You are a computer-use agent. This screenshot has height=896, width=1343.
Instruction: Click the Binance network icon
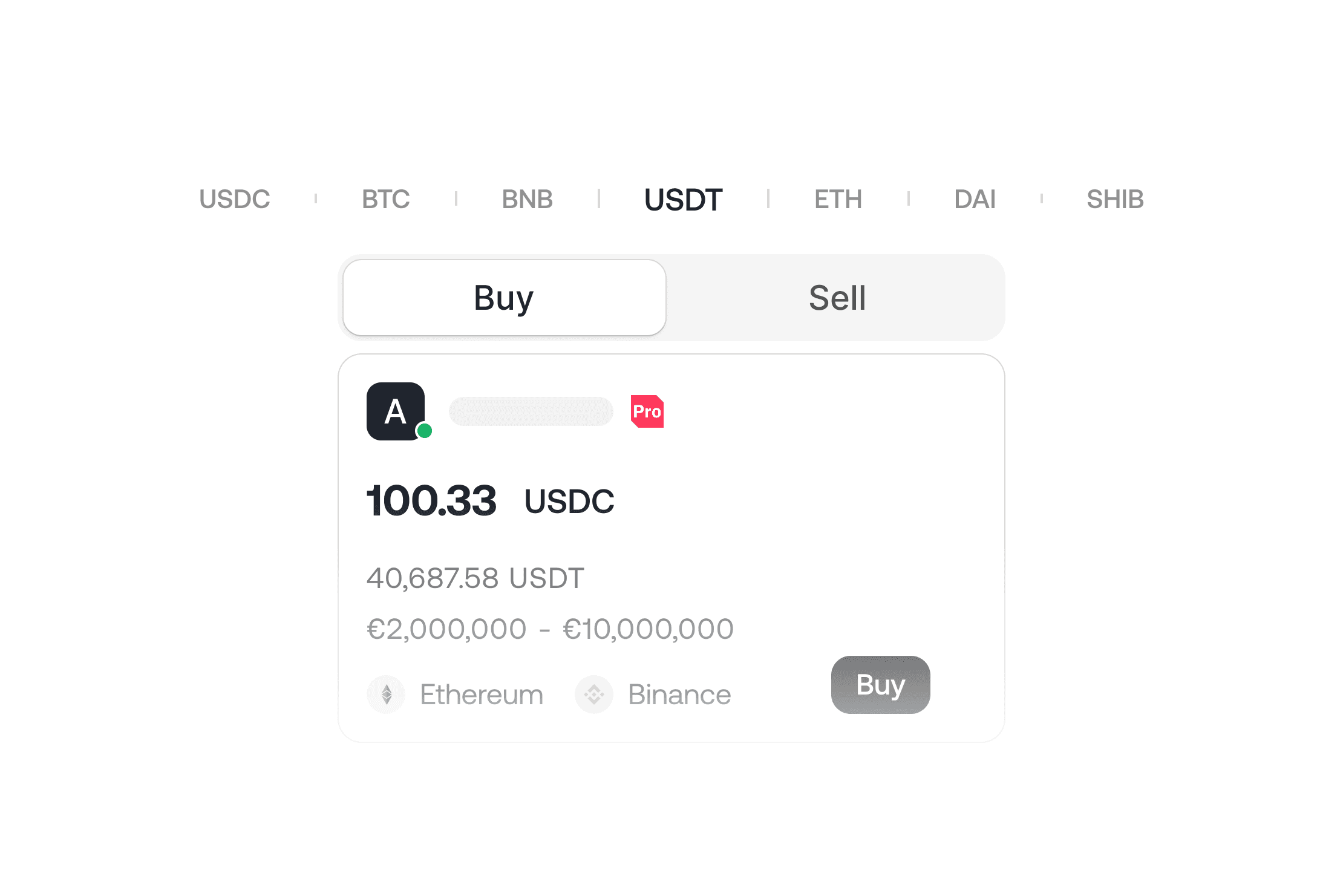(x=594, y=695)
